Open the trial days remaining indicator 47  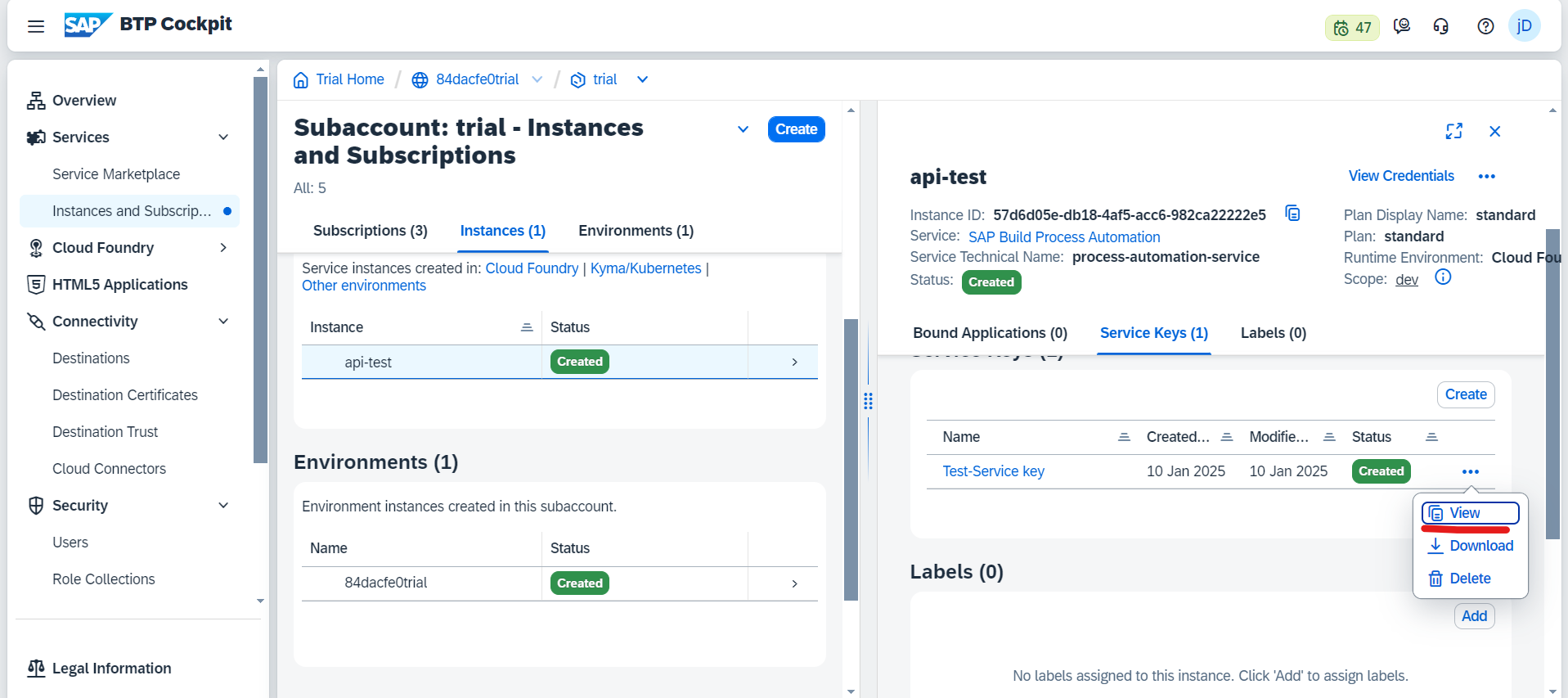click(x=1352, y=27)
